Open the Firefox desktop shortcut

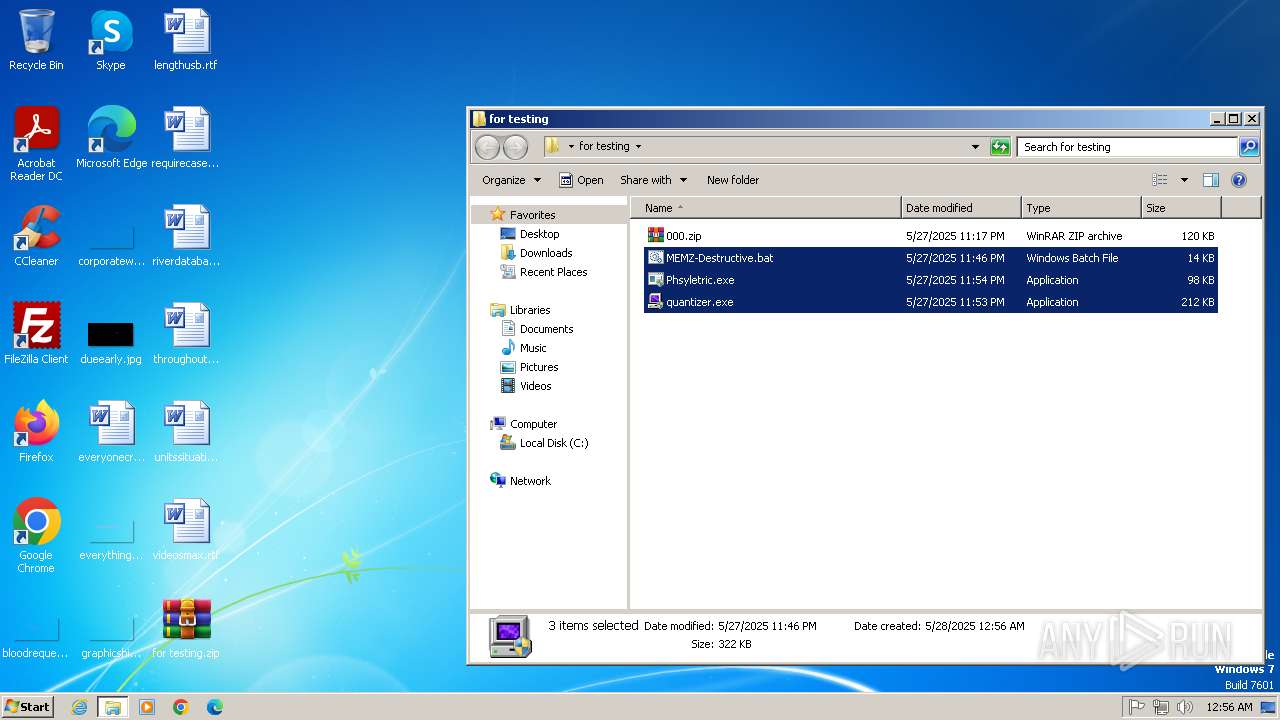coord(36,432)
